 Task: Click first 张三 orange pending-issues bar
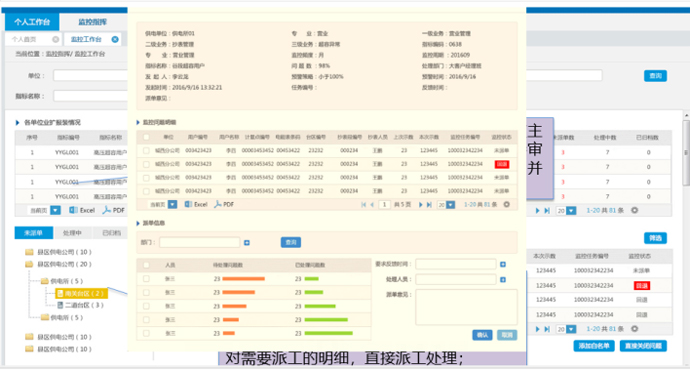coord(243,278)
